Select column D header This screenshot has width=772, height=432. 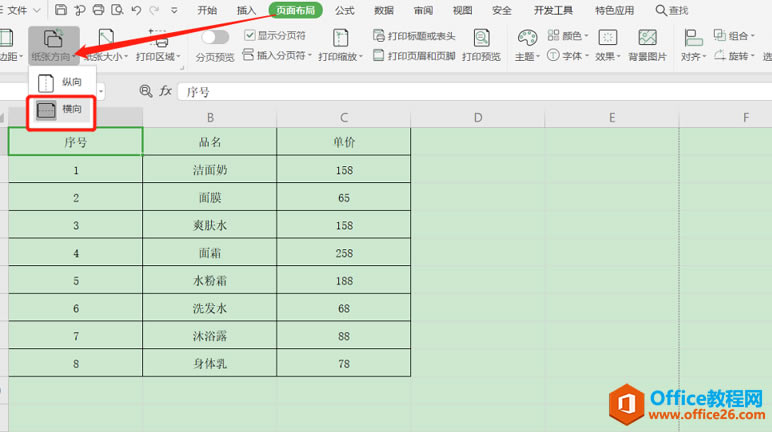click(478, 118)
